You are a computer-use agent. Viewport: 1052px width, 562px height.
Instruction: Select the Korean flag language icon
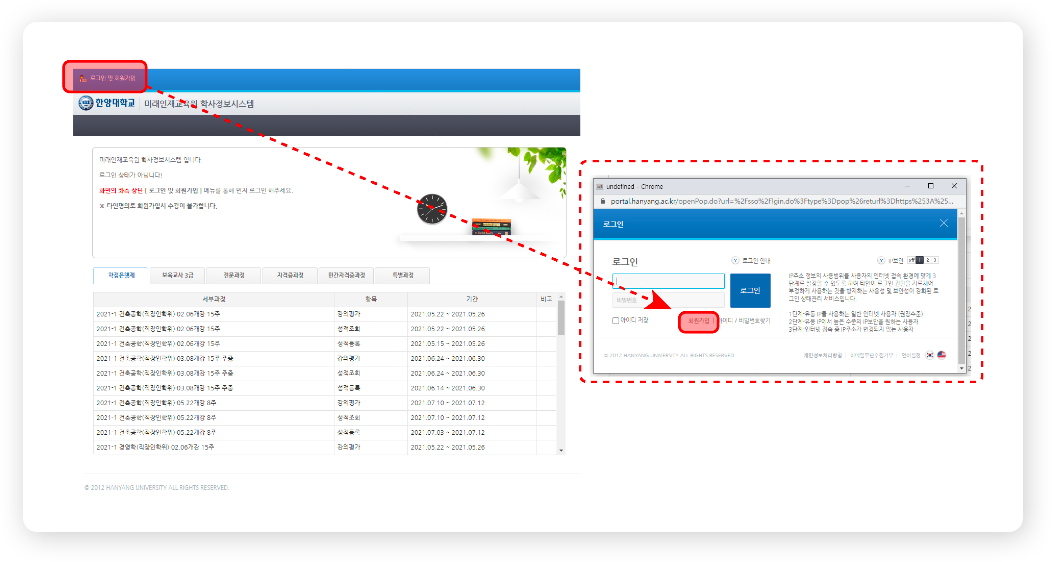pos(930,354)
